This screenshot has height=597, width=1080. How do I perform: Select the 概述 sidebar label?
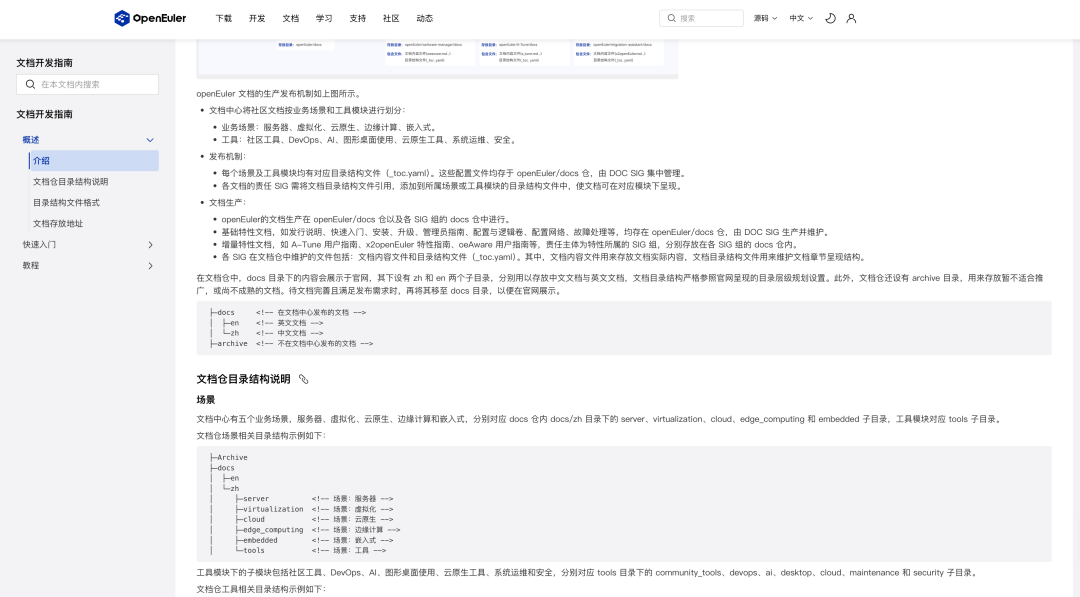(x=31, y=140)
